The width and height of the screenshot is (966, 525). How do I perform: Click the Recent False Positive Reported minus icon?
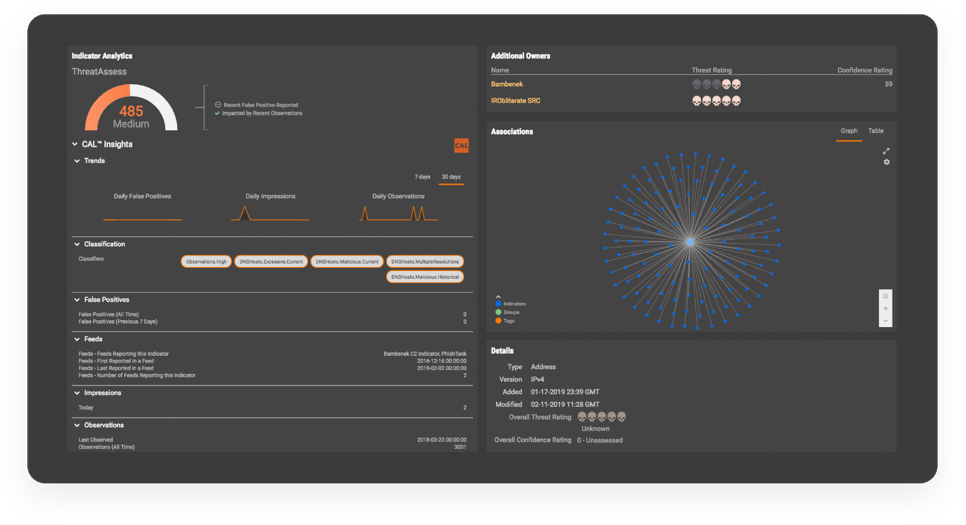pyautogui.click(x=217, y=105)
